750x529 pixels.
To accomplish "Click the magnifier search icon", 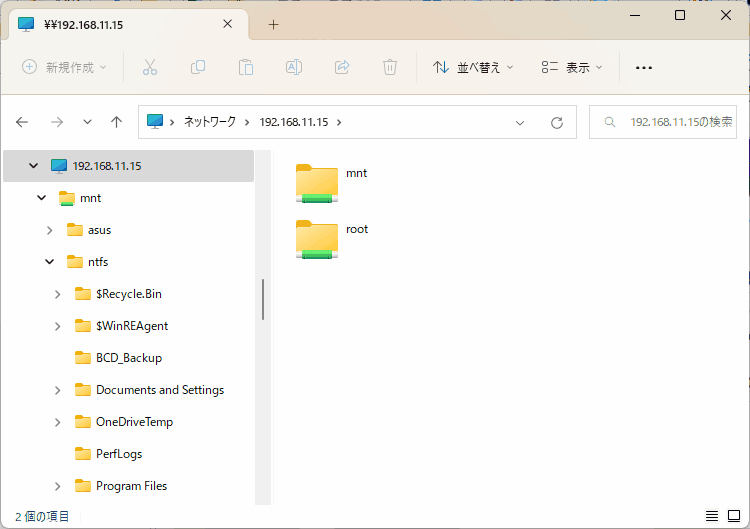I will (x=609, y=122).
